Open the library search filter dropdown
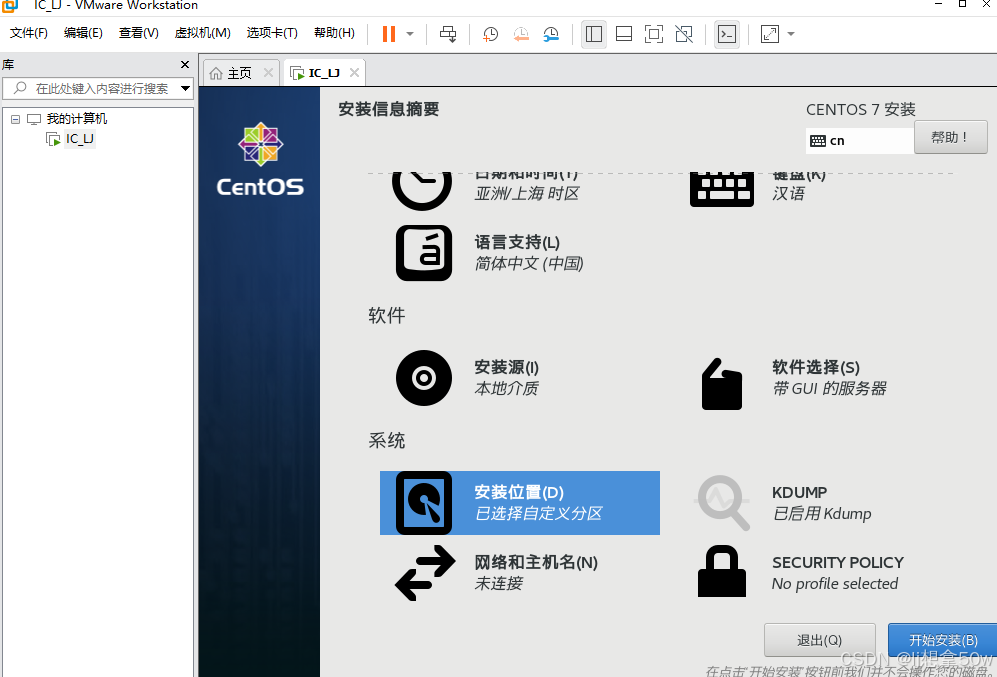This screenshot has height=677, width=997. [184, 88]
